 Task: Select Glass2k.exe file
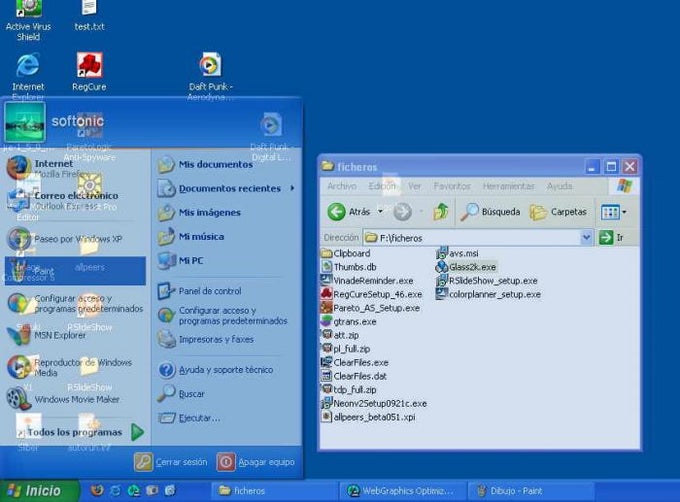point(466,267)
